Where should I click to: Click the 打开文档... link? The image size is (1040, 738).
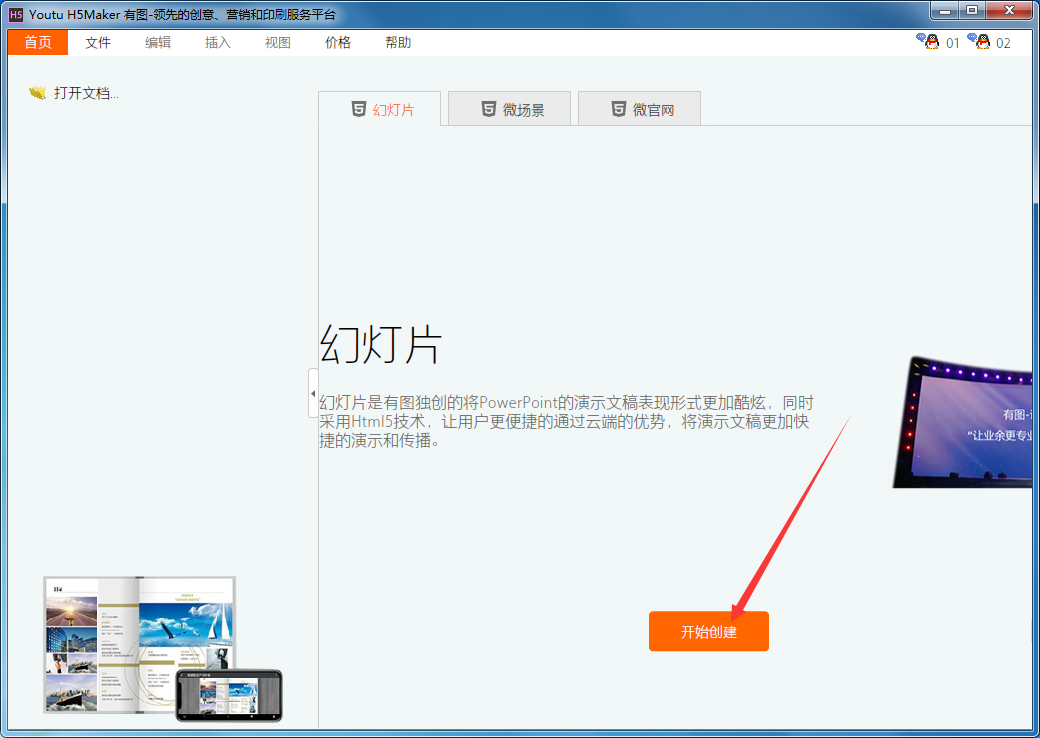coord(86,93)
